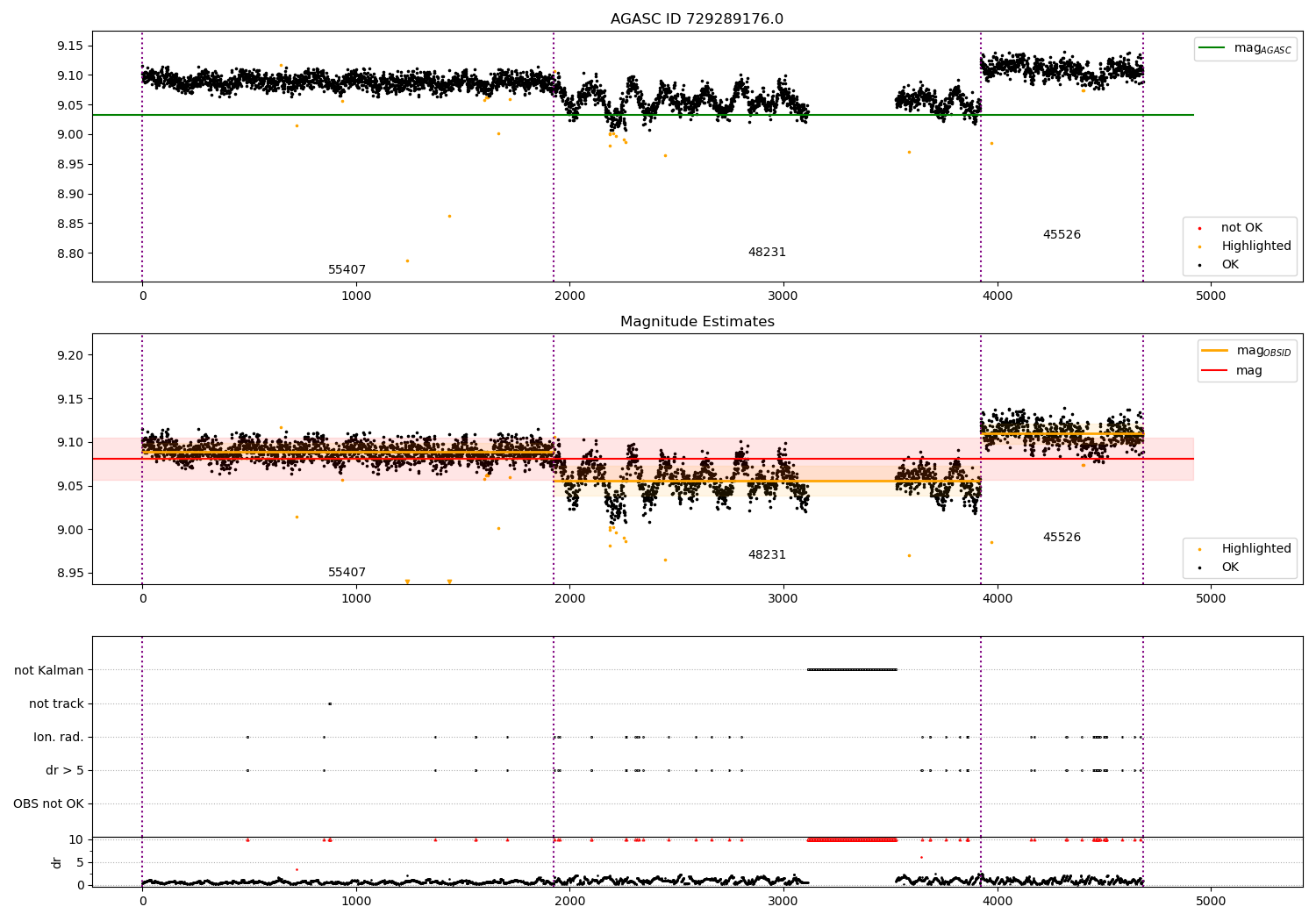Click the 'dr > 5' row label

65,771
